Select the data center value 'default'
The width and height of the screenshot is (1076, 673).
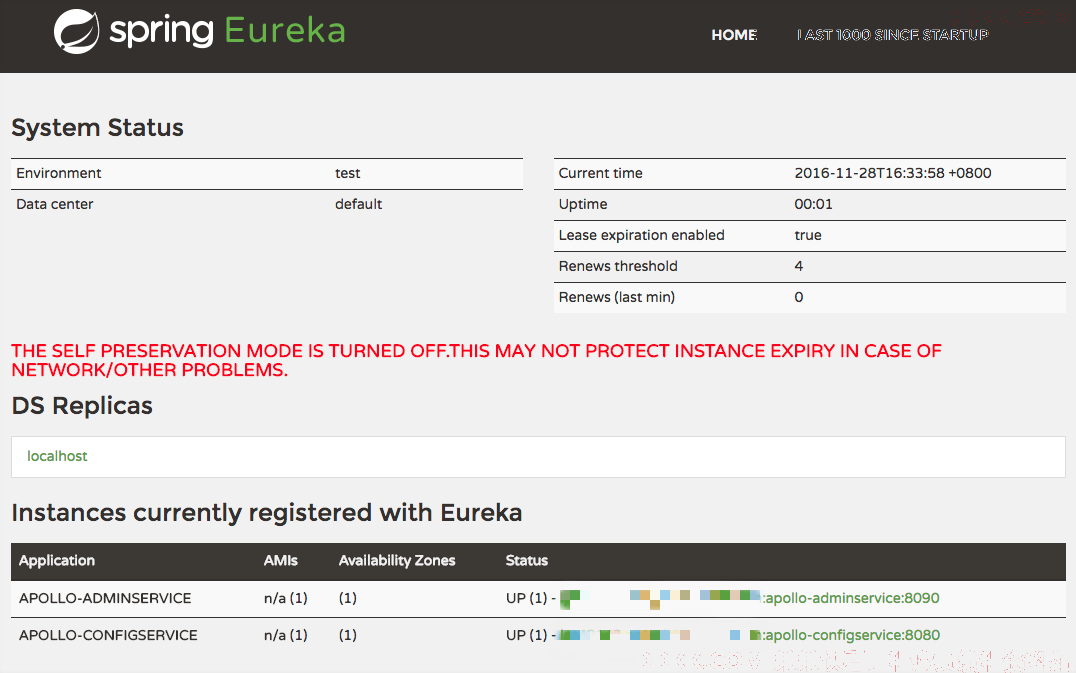click(x=358, y=204)
